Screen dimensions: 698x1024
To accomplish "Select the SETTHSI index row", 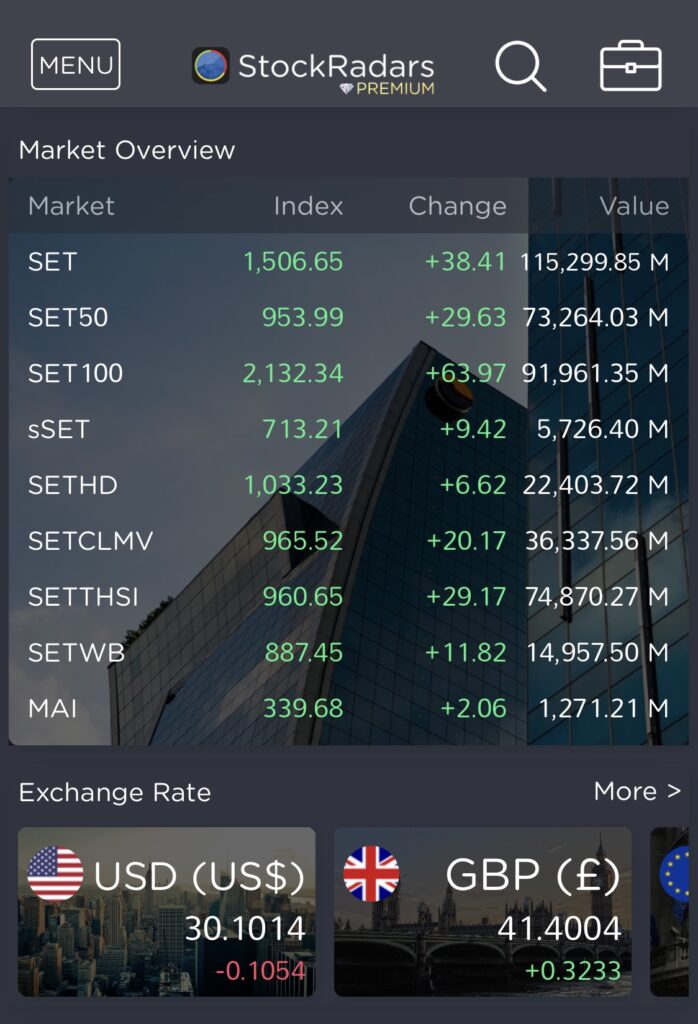I will 348,597.
